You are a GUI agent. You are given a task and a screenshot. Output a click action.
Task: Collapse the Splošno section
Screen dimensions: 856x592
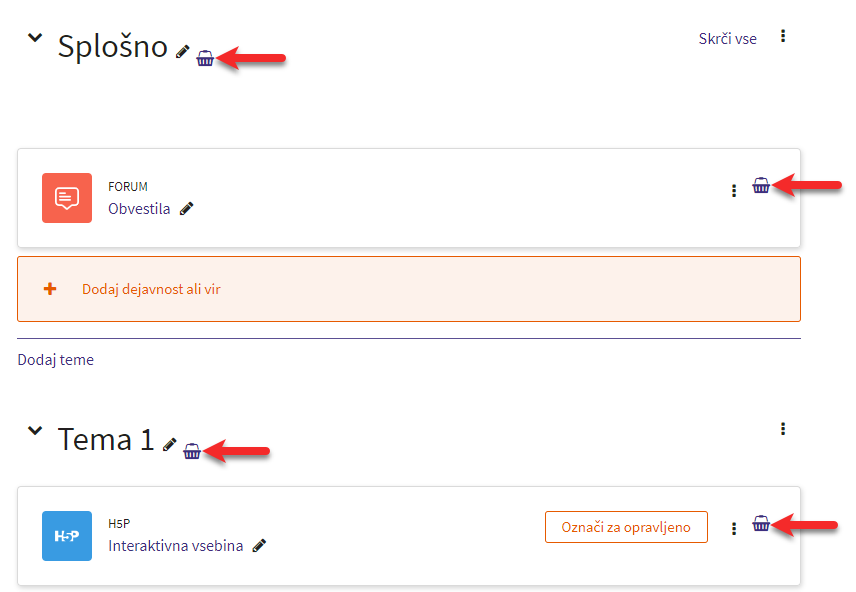click(35, 38)
